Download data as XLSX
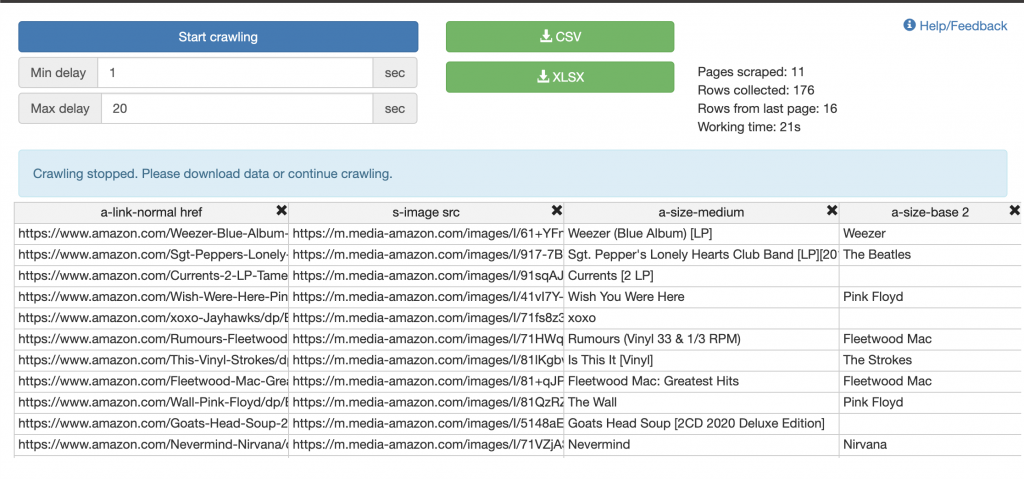This screenshot has height=479, width=1024. click(560, 77)
